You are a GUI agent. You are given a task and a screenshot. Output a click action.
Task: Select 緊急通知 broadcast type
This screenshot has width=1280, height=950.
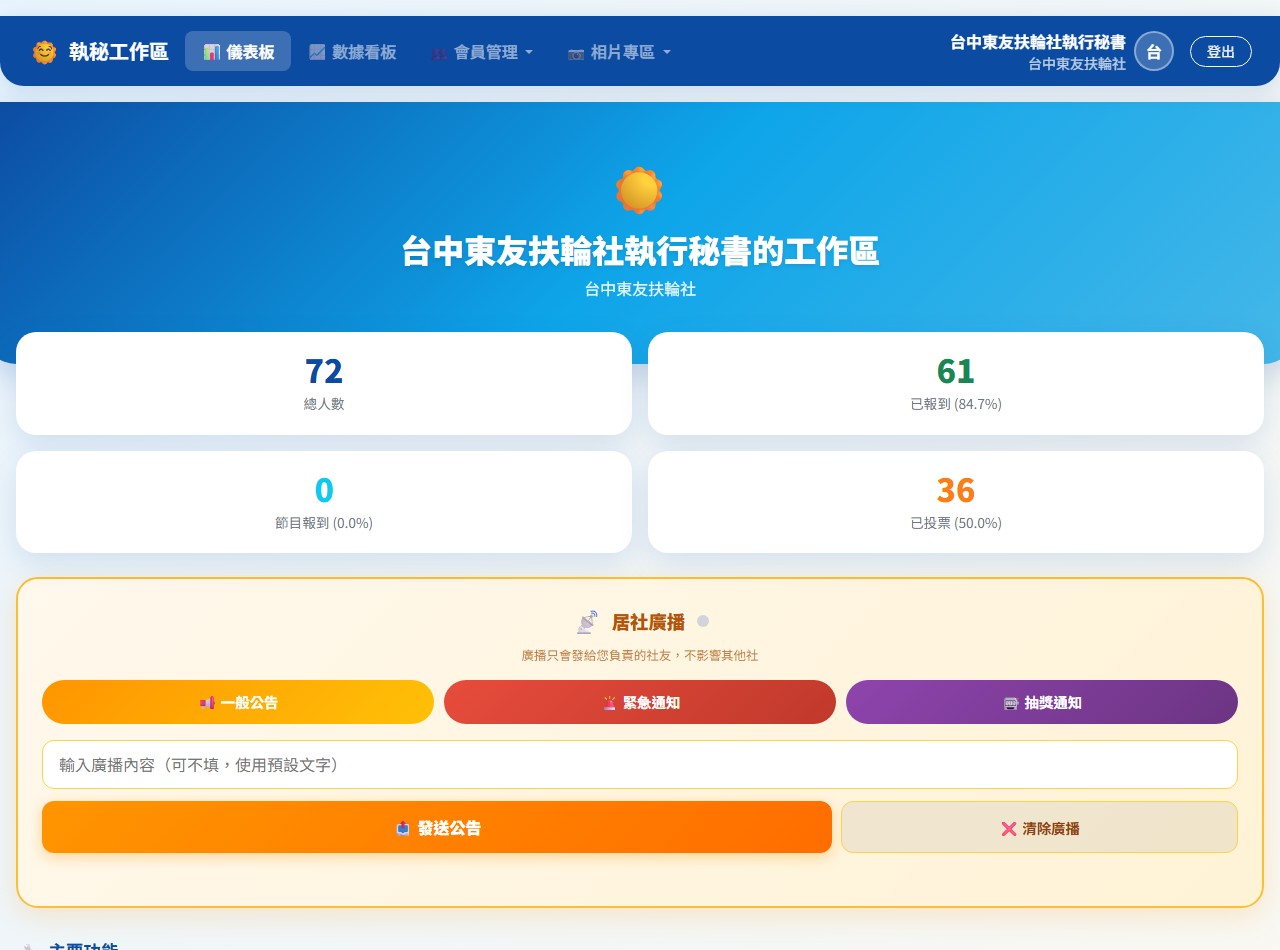pos(640,702)
